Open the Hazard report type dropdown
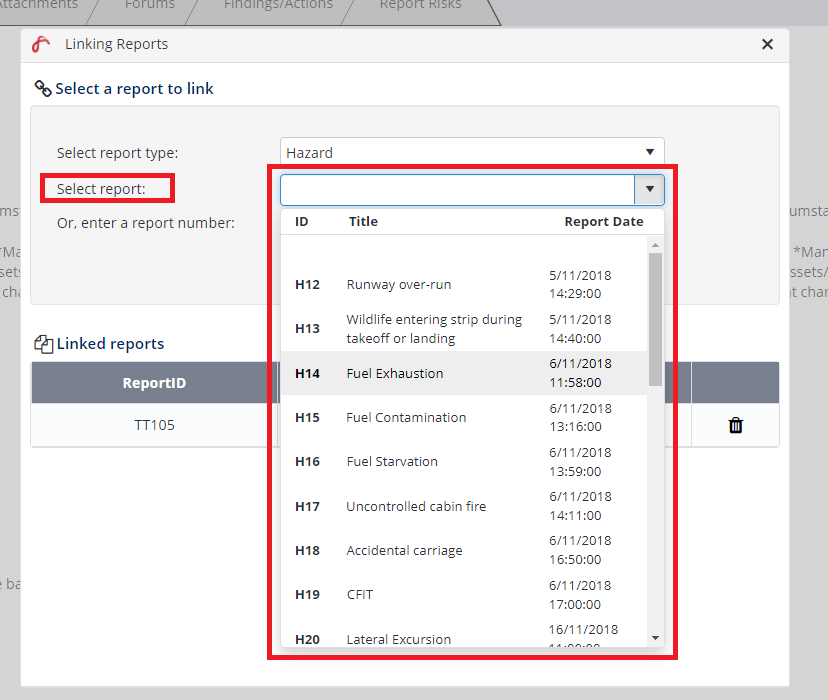Screen dimensions: 828x700 (x=472, y=153)
